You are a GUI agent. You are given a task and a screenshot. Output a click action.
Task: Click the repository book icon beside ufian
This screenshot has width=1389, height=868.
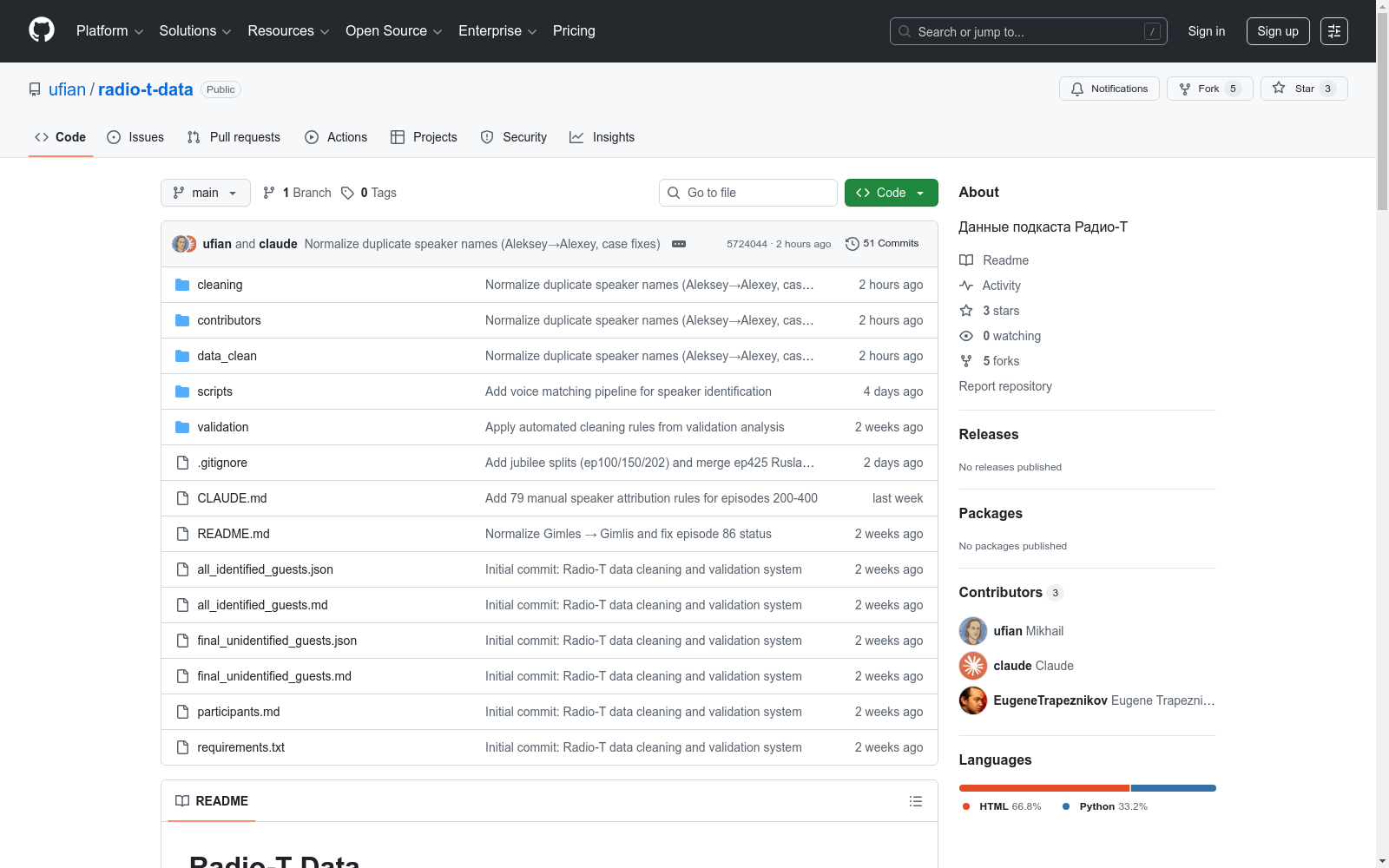tap(35, 89)
